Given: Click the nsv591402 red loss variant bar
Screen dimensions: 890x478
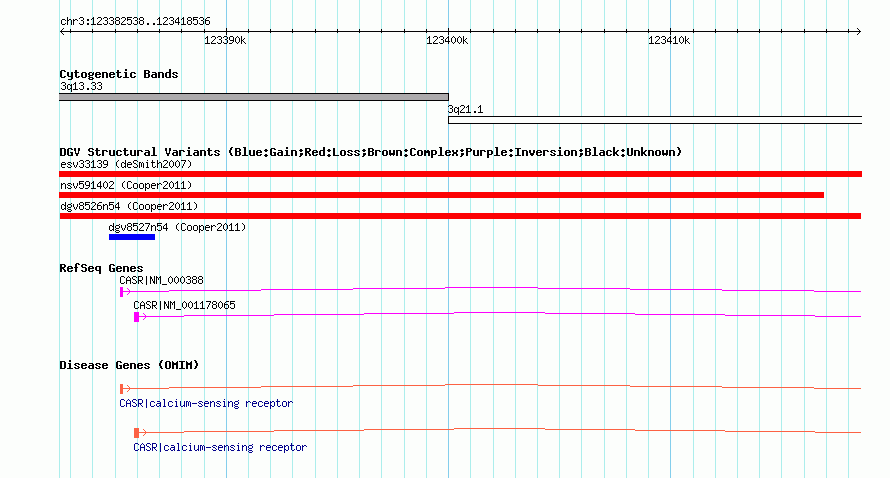Looking at the screenshot, I should [x=442, y=195].
